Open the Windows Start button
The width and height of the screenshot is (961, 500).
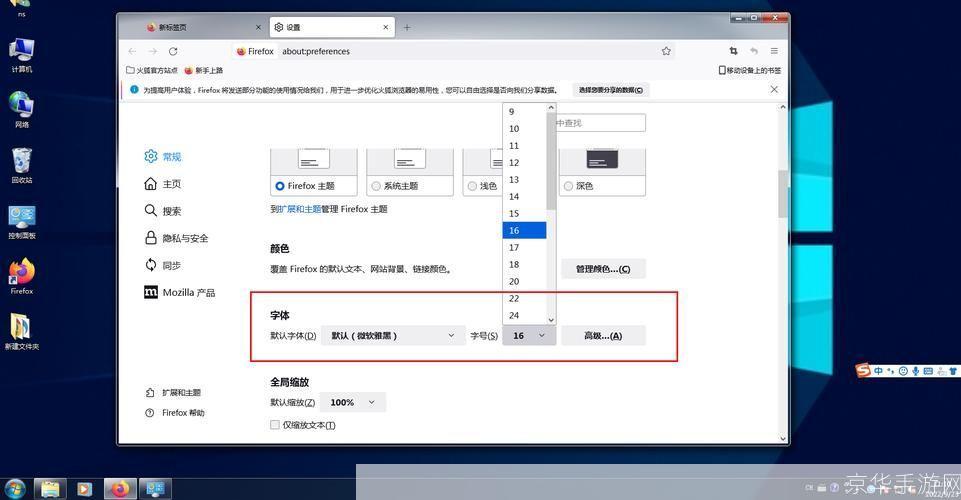[14, 489]
